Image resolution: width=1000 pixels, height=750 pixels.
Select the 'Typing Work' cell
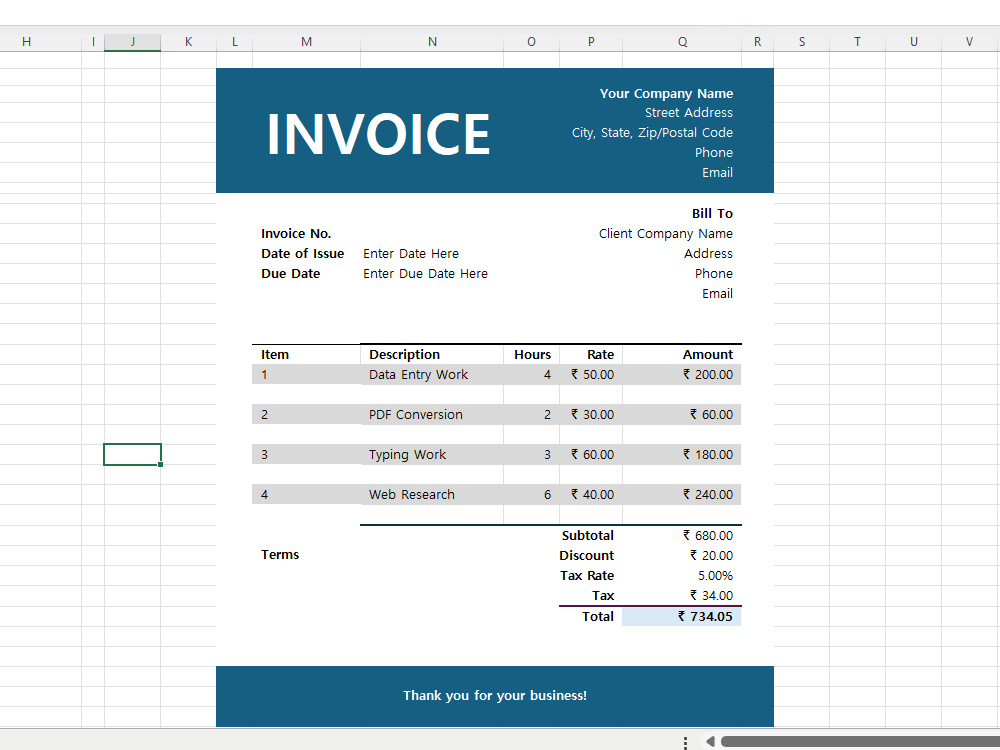pos(407,455)
